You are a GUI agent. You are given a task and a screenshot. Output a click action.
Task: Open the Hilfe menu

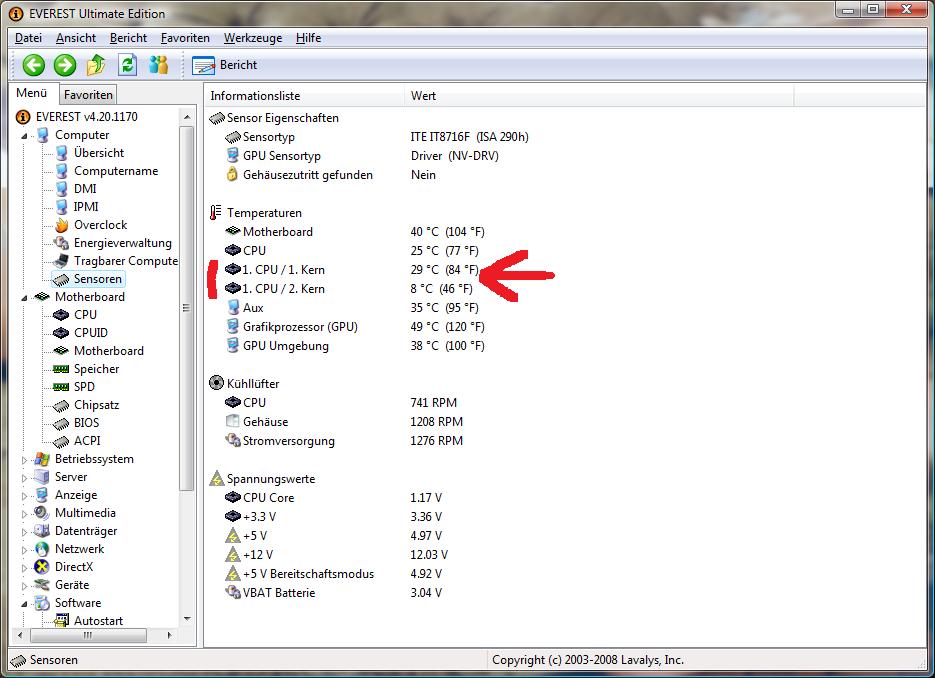308,38
